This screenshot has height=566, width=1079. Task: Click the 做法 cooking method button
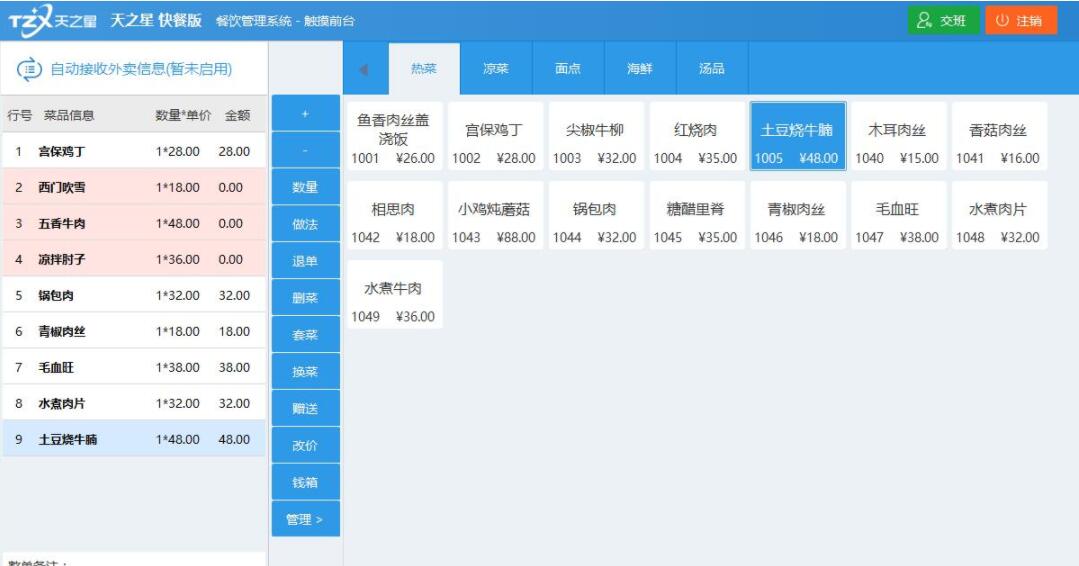pyautogui.click(x=306, y=224)
